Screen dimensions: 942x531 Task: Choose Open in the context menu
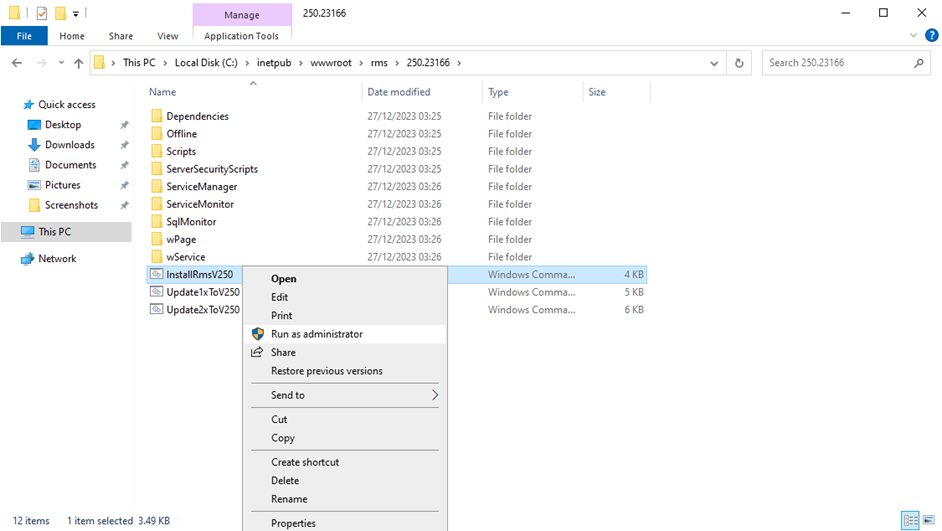345,279
